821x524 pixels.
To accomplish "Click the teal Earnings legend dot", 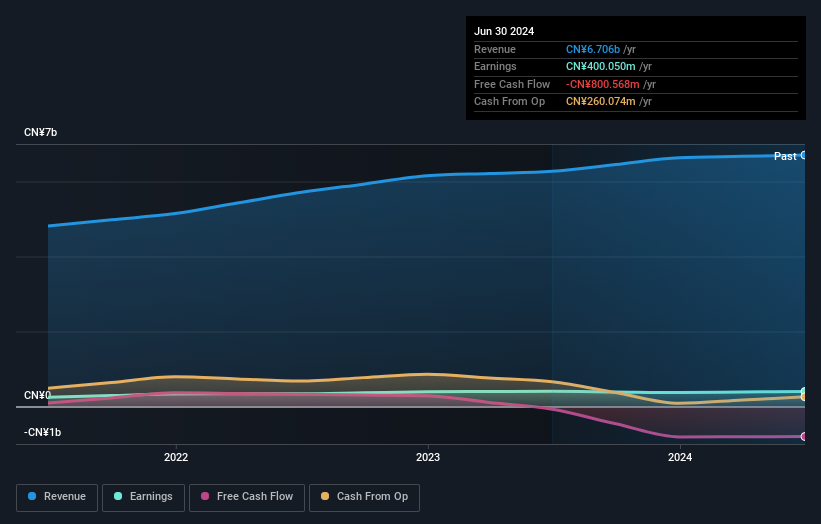I will (x=118, y=496).
